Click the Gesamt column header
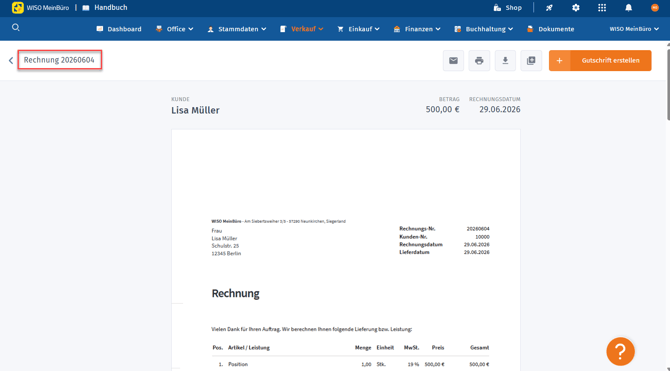The image size is (670, 371). (x=479, y=347)
